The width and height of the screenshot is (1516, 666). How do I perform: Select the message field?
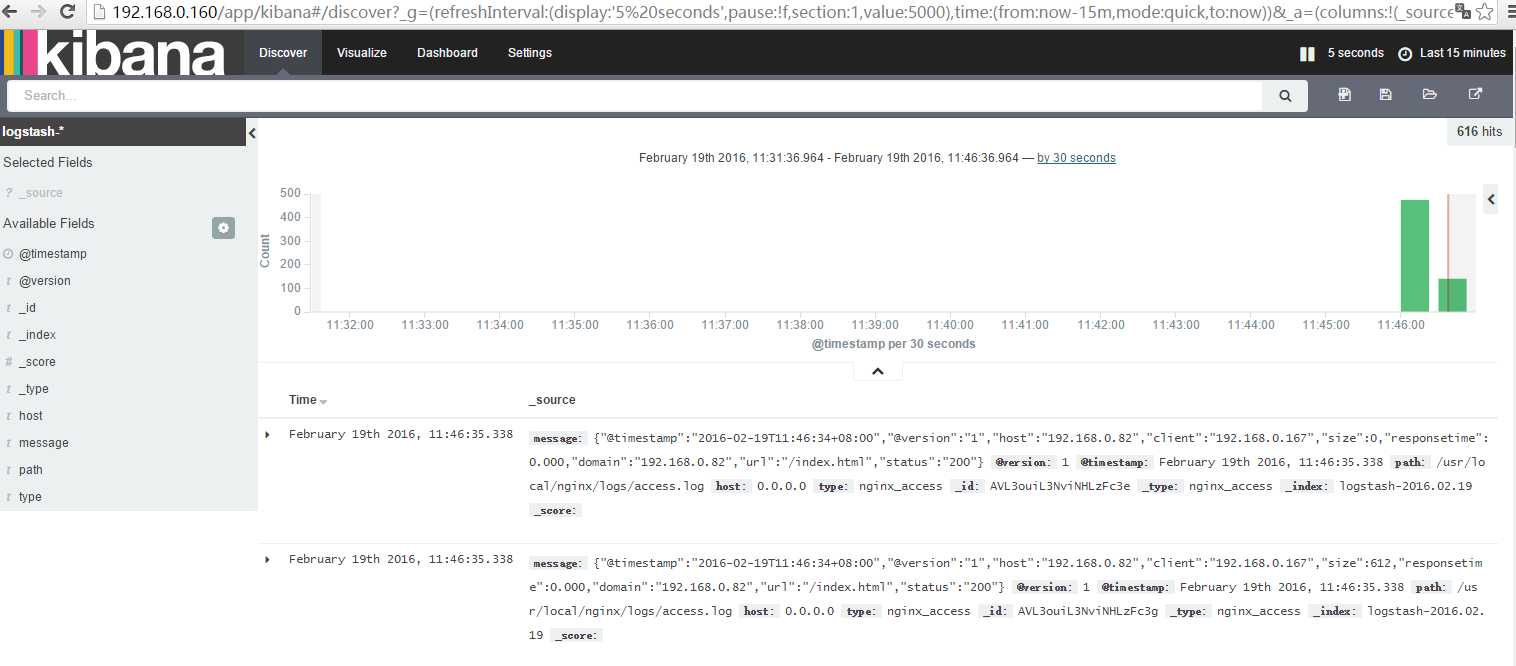43,443
